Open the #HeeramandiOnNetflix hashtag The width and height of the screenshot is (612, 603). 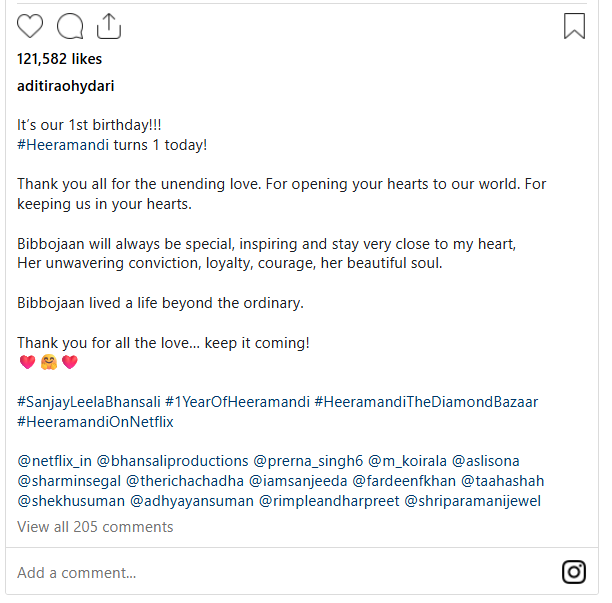click(x=95, y=422)
